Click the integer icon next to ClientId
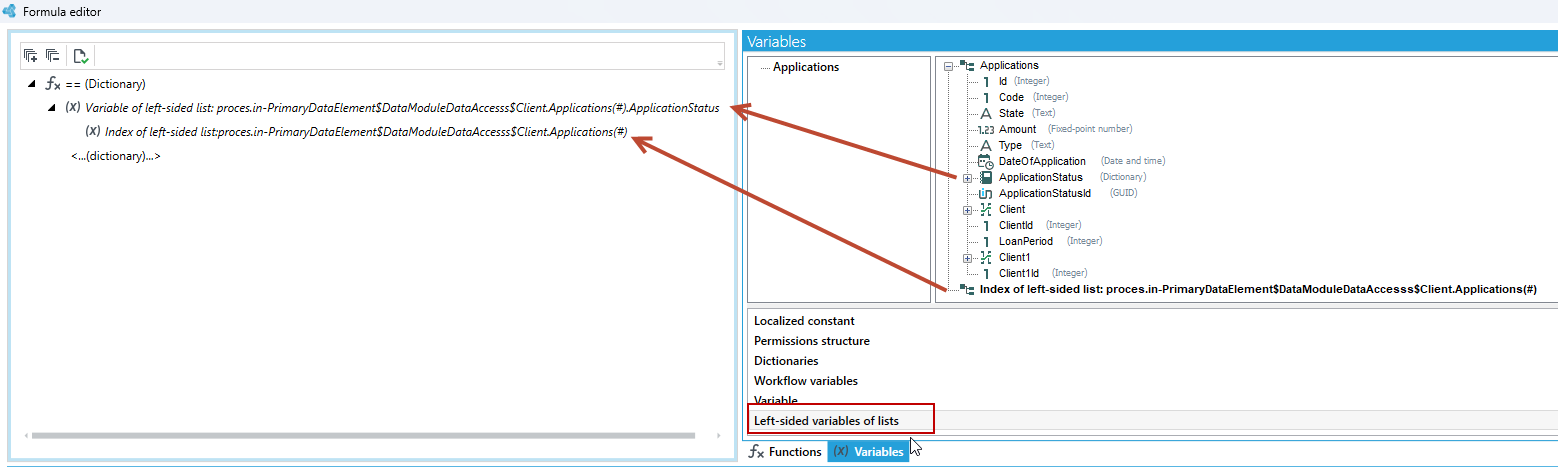The width and height of the screenshot is (1558, 467). [986, 225]
